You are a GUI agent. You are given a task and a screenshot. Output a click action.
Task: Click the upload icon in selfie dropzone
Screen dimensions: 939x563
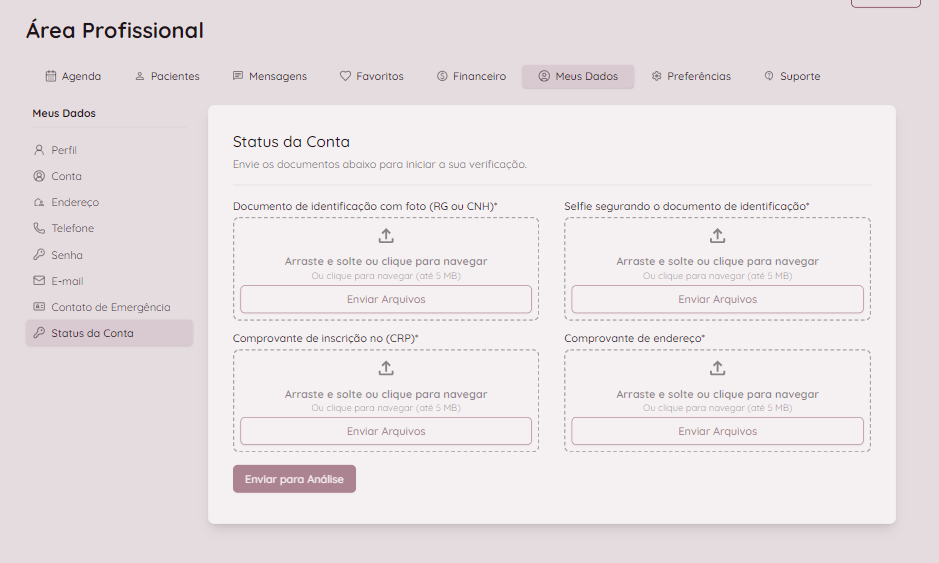tap(717, 236)
